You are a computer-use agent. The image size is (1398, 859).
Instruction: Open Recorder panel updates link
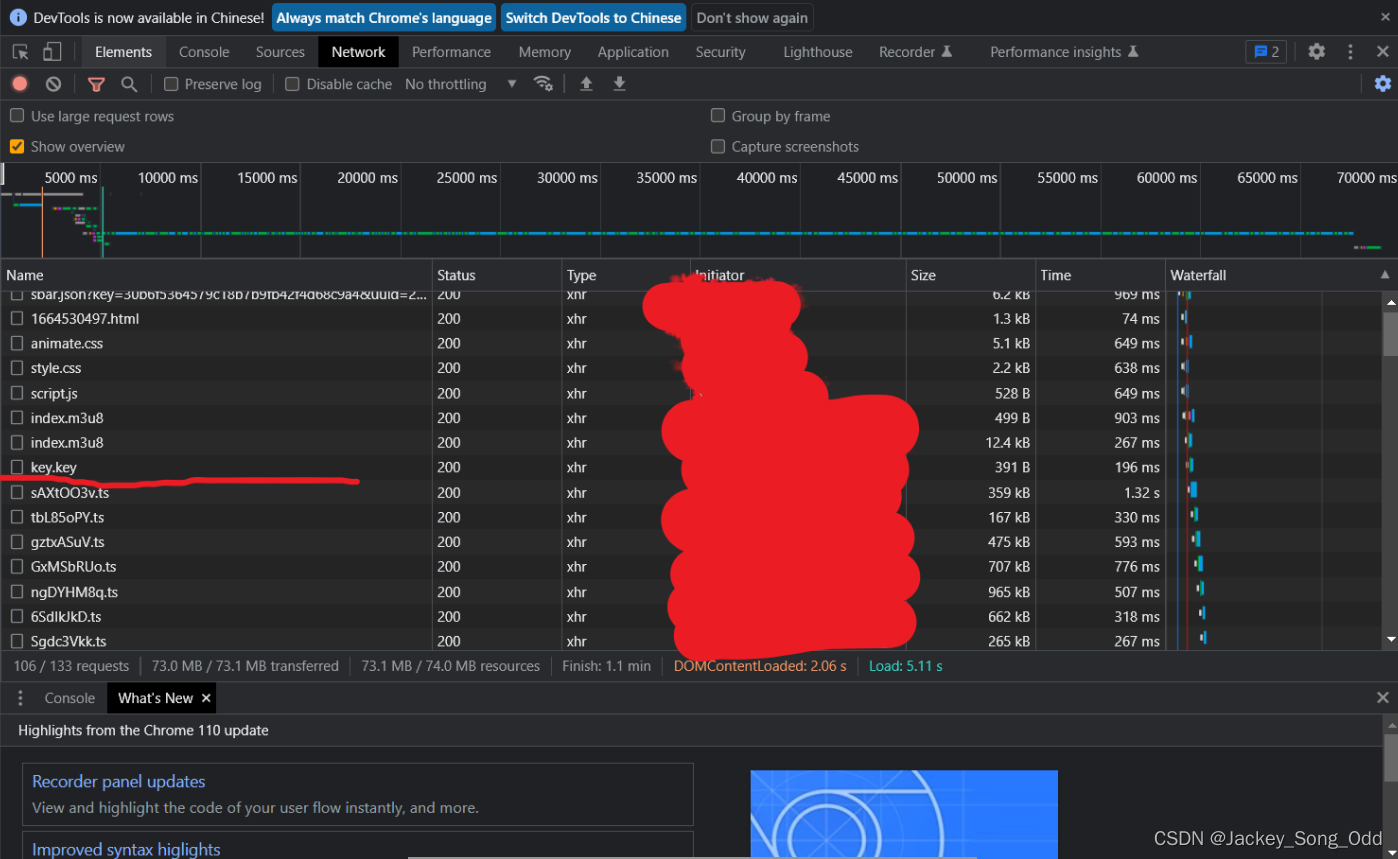click(118, 782)
